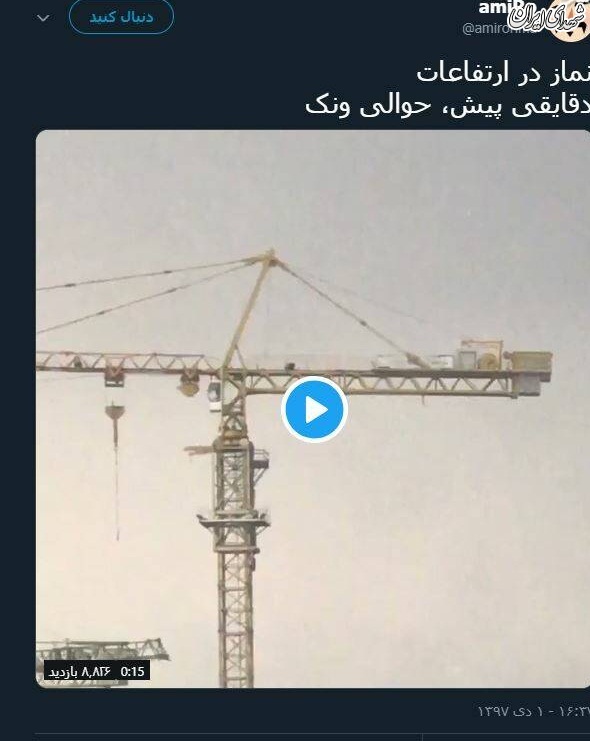Play the crane video
Image resolution: width=590 pixels, height=741 pixels.
pos(314,409)
